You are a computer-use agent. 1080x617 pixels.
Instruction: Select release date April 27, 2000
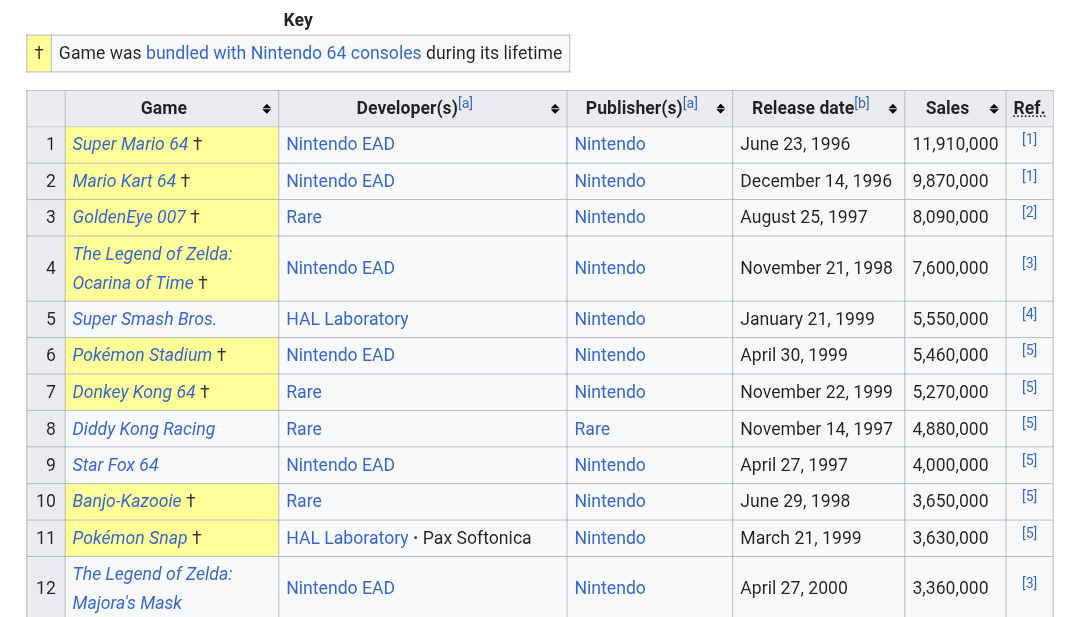click(x=793, y=588)
